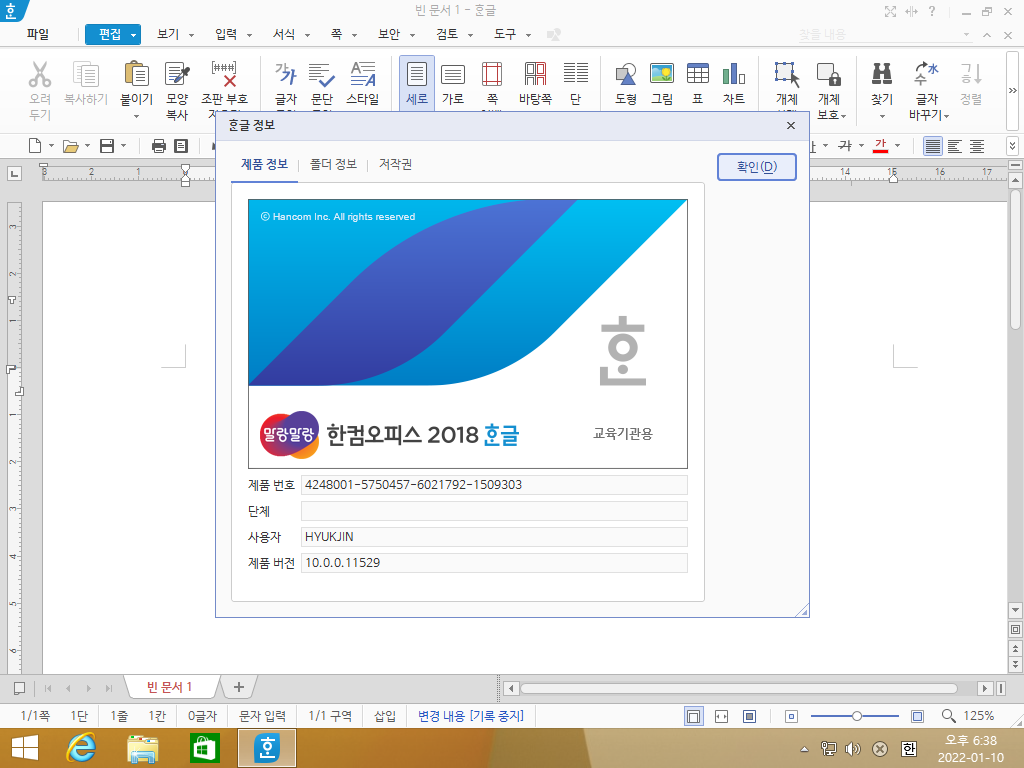Expand the Save icon dropdown arrow
The width and height of the screenshot is (1024, 768).
(x=123, y=146)
